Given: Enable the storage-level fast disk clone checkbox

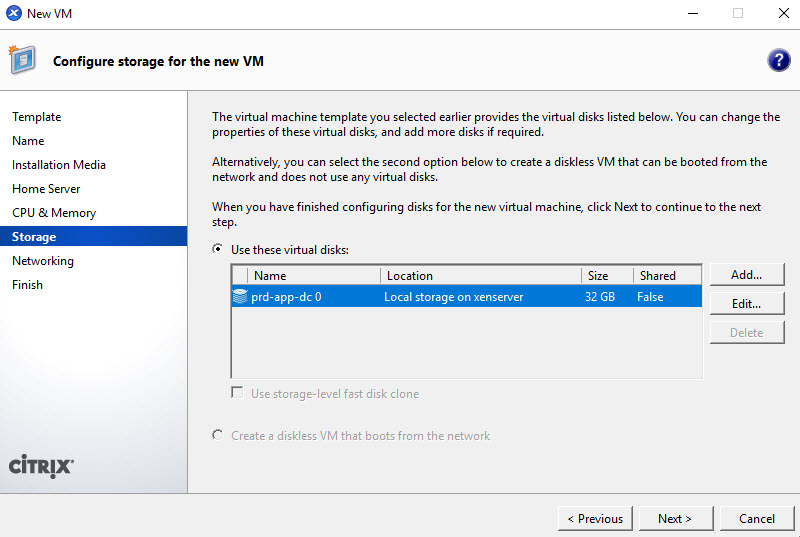Looking at the screenshot, I should pyautogui.click(x=238, y=394).
